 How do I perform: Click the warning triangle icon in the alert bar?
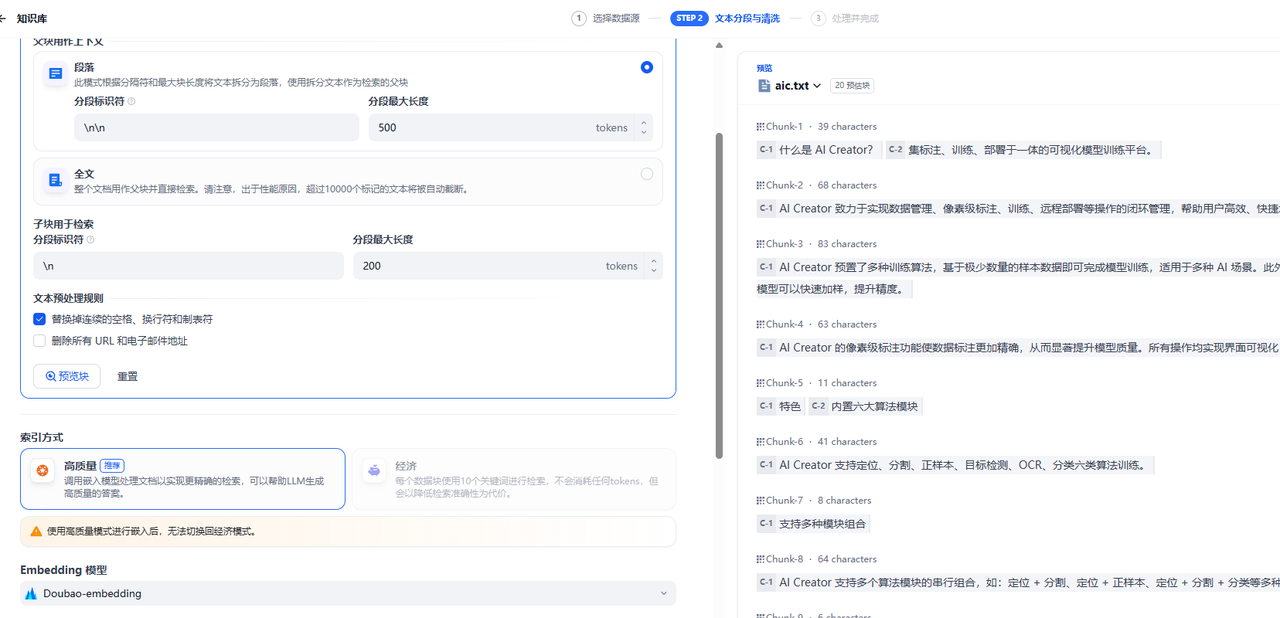coord(36,531)
